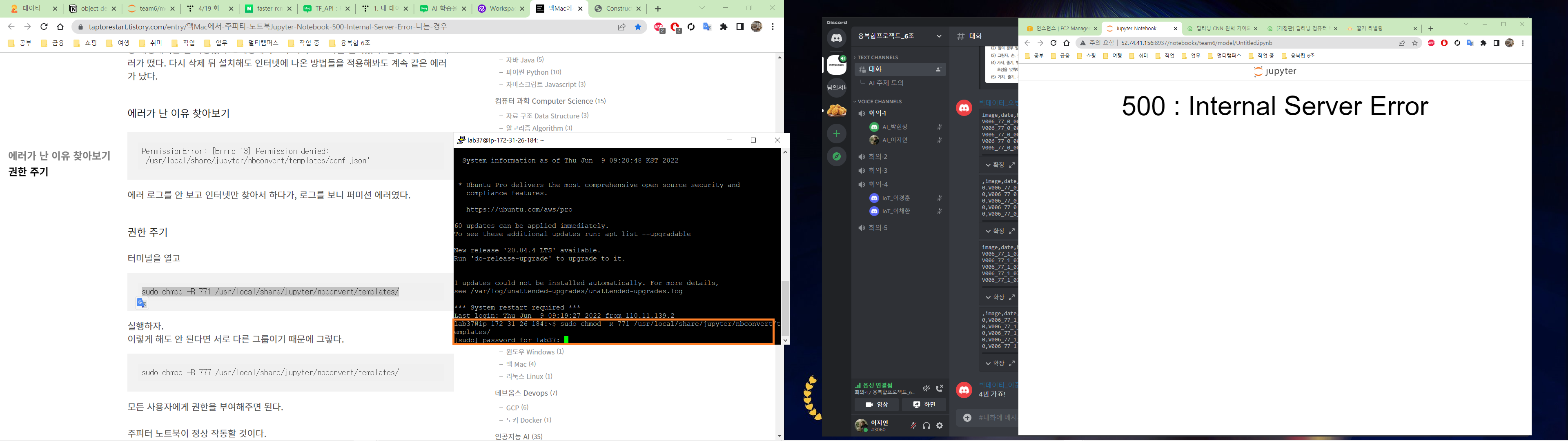Toggle Discord microphone mute
Image resolution: width=1568 pixels, height=441 pixels.
coord(913,426)
